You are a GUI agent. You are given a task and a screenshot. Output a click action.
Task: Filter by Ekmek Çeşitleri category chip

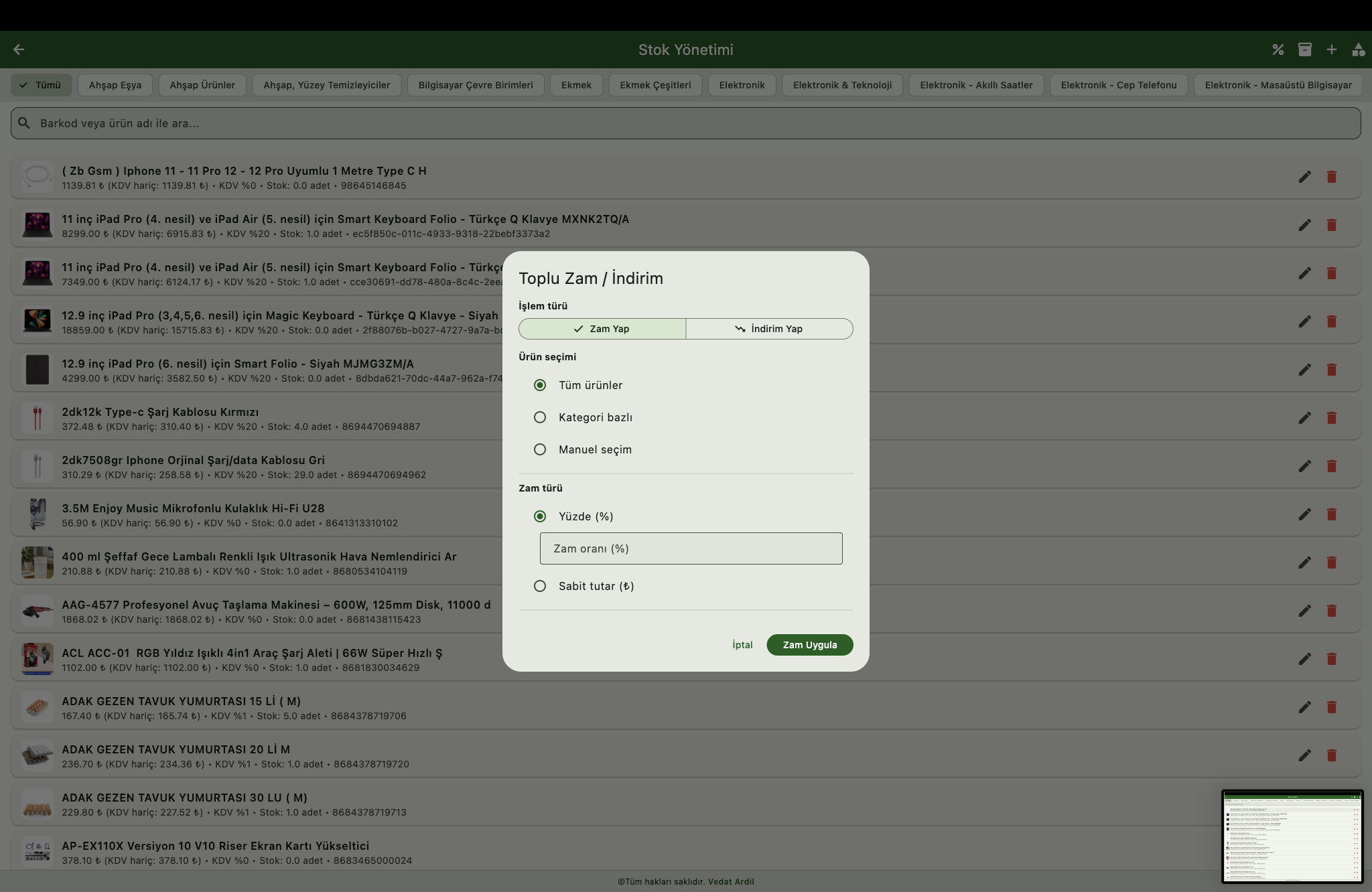click(x=655, y=85)
